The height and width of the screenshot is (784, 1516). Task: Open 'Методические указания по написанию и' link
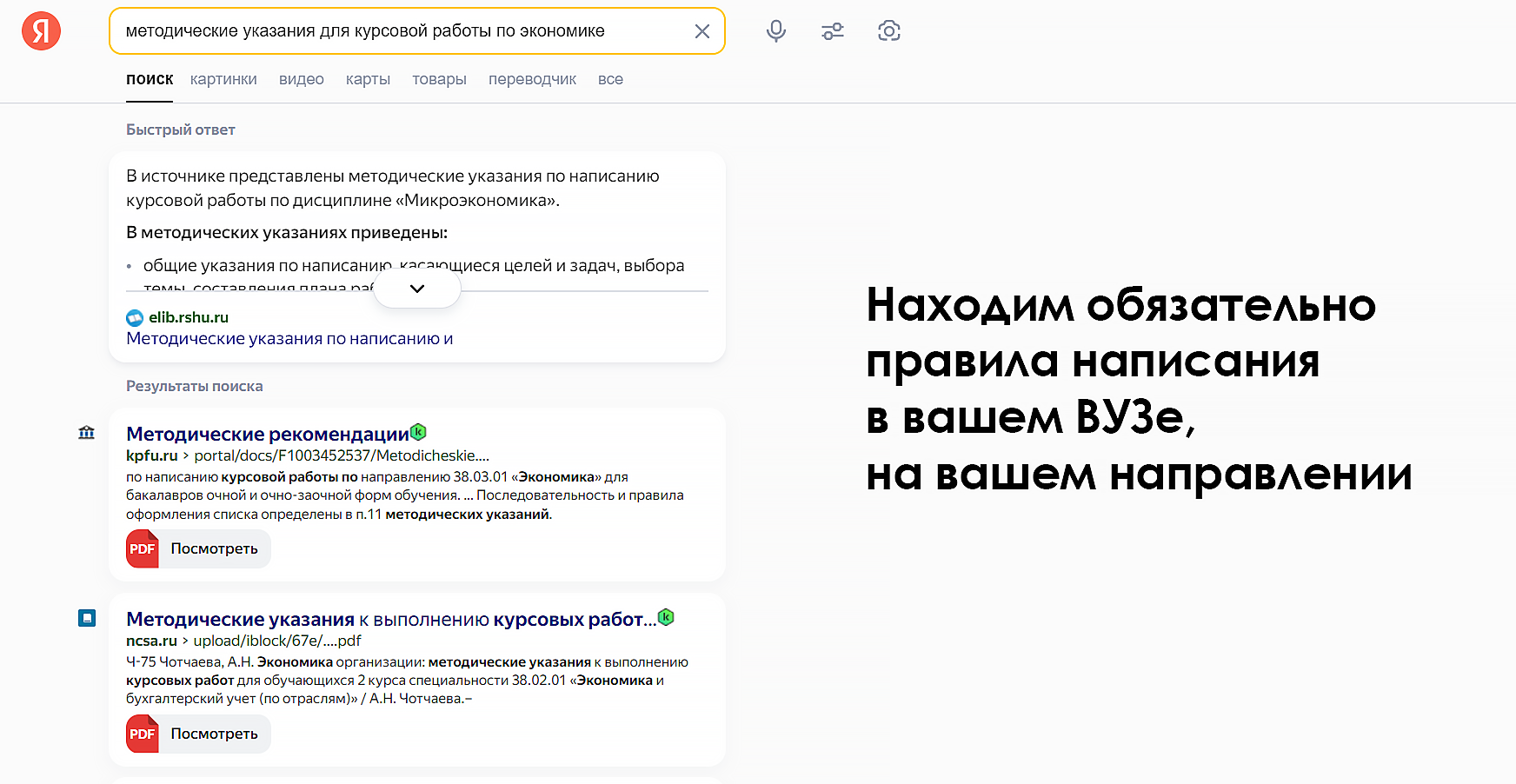click(x=289, y=338)
